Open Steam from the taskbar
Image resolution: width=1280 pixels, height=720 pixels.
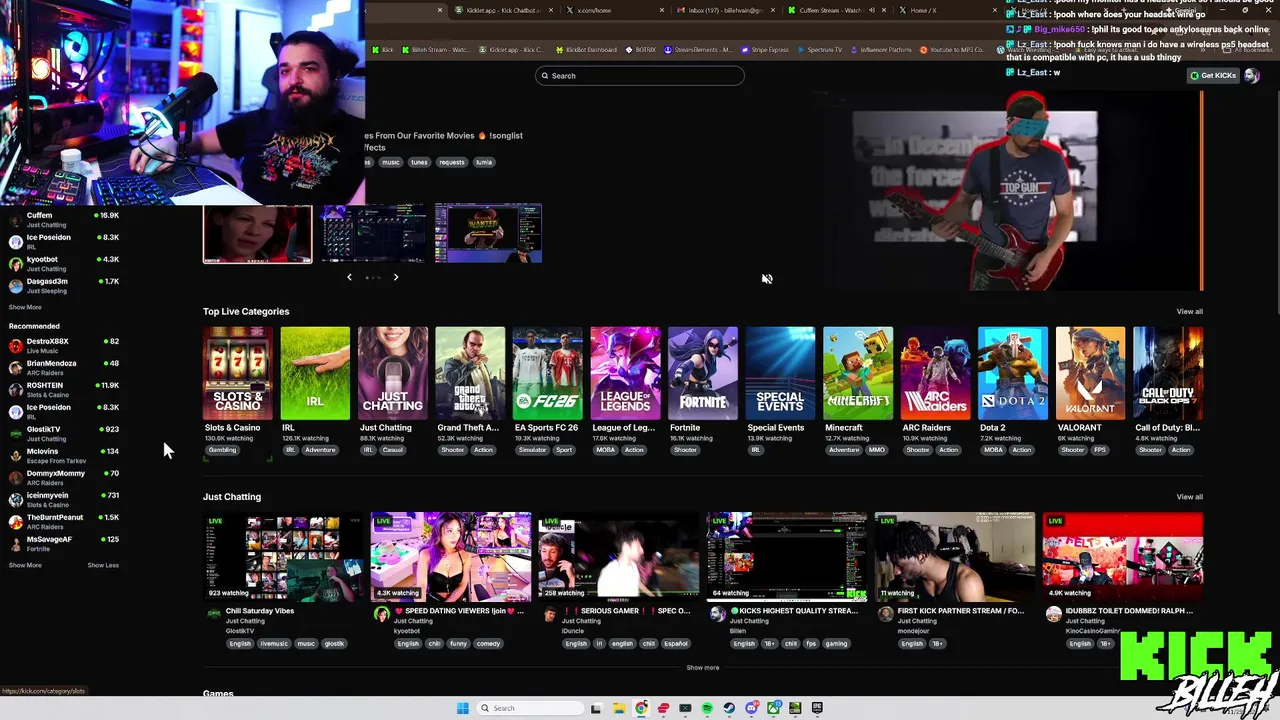(729, 708)
